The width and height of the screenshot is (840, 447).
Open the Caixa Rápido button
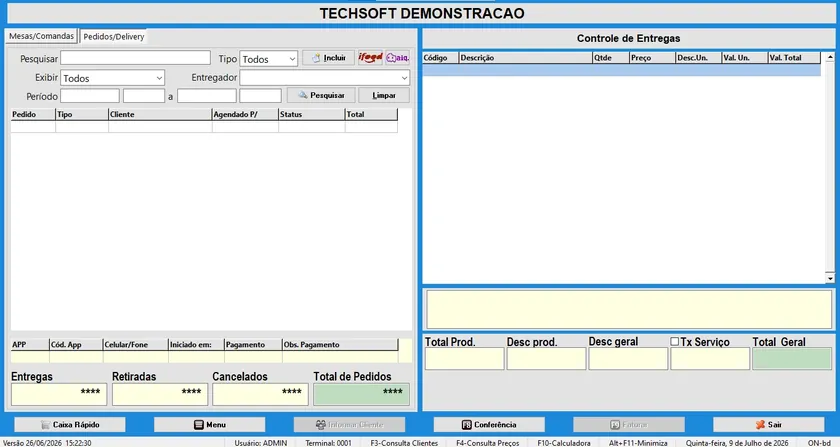70,424
